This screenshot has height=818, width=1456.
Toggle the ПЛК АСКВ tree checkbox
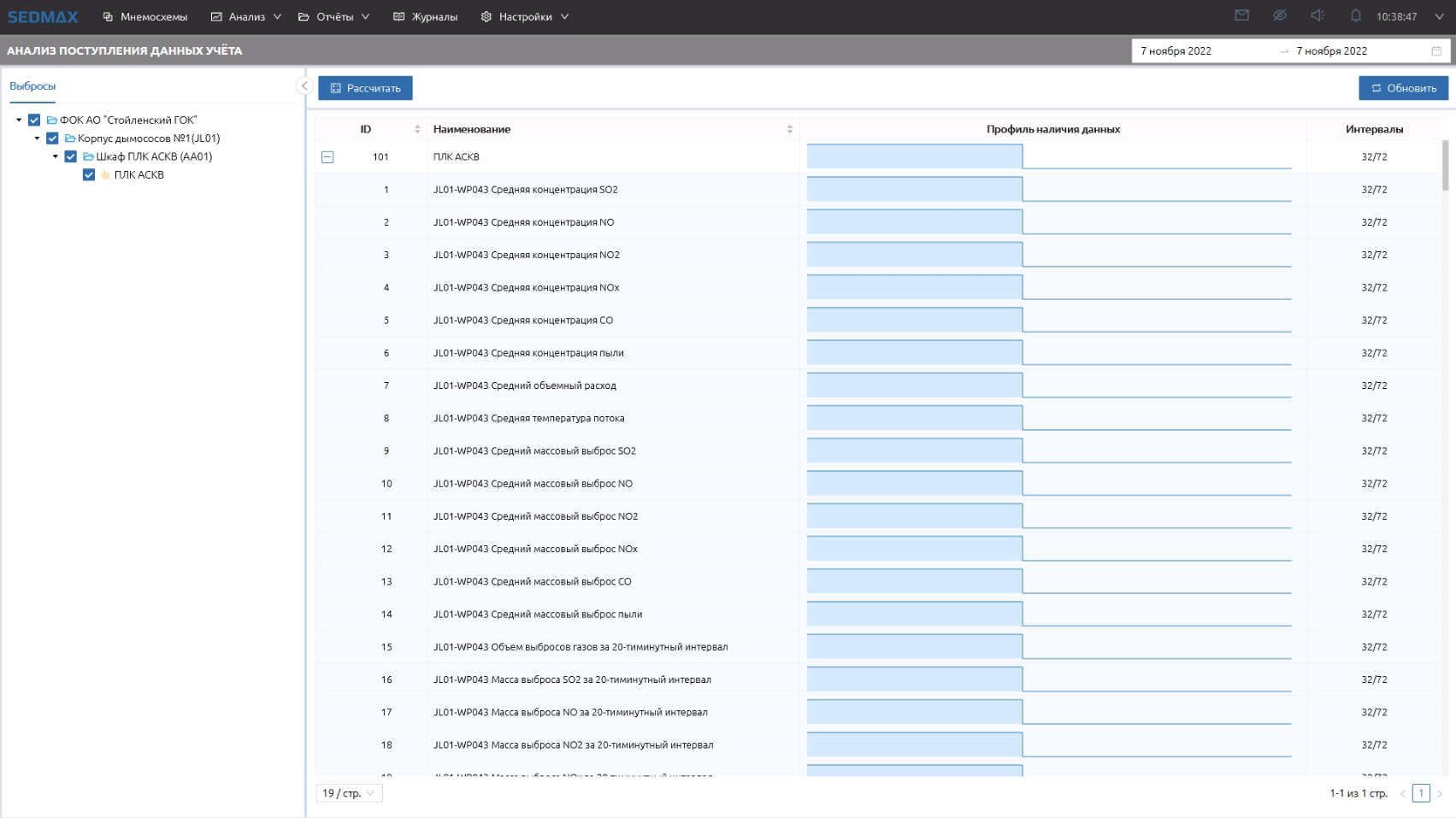pos(89,175)
